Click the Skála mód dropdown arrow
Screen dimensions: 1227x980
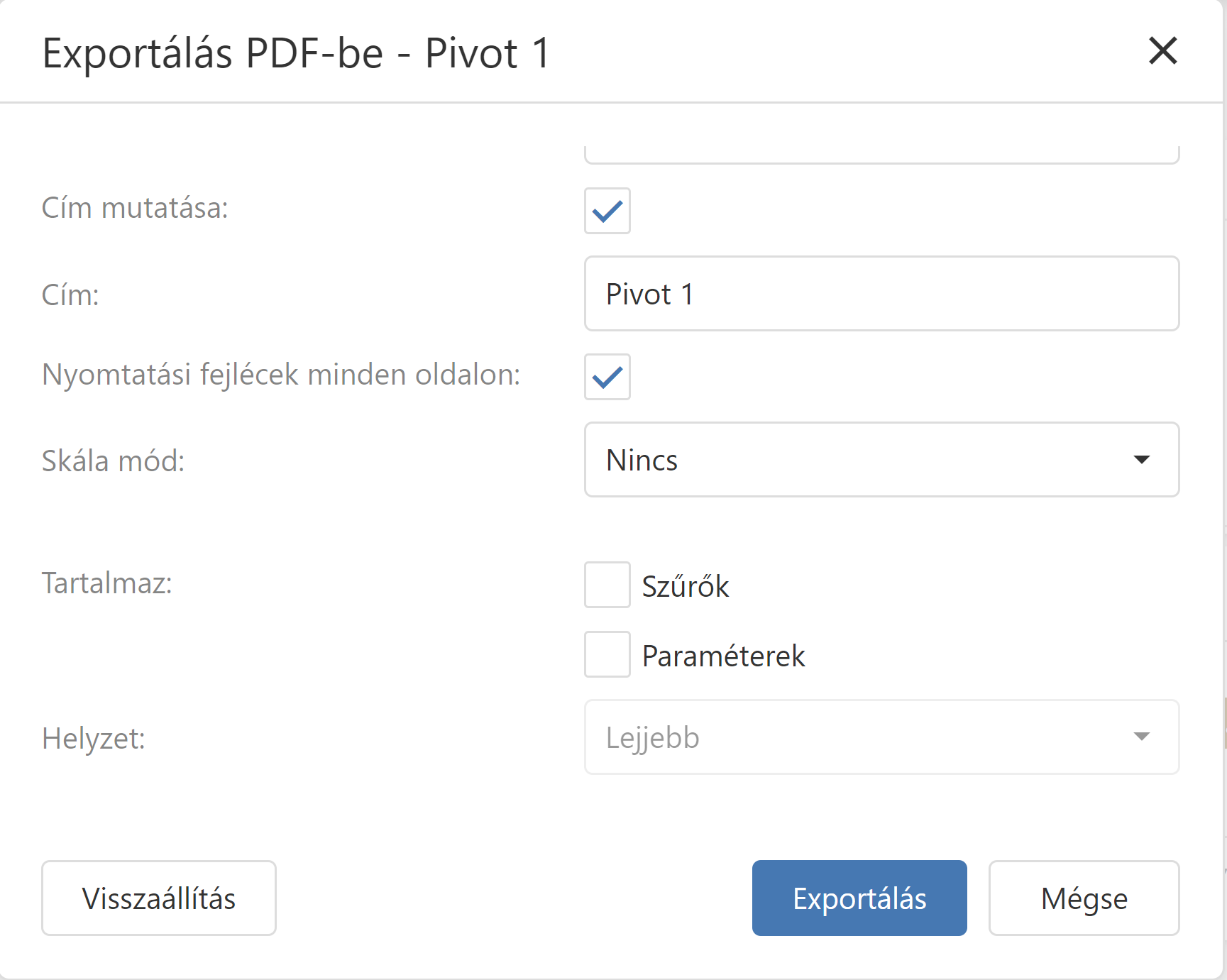tap(1141, 460)
